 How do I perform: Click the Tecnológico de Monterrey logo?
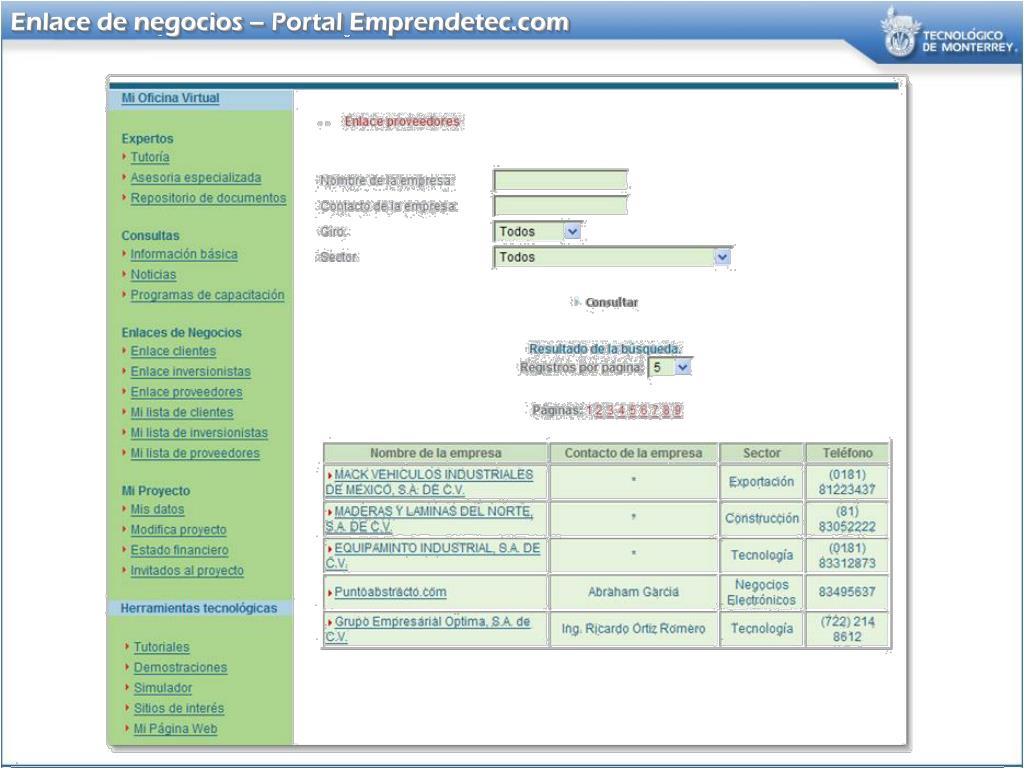pyautogui.click(x=947, y=33)
